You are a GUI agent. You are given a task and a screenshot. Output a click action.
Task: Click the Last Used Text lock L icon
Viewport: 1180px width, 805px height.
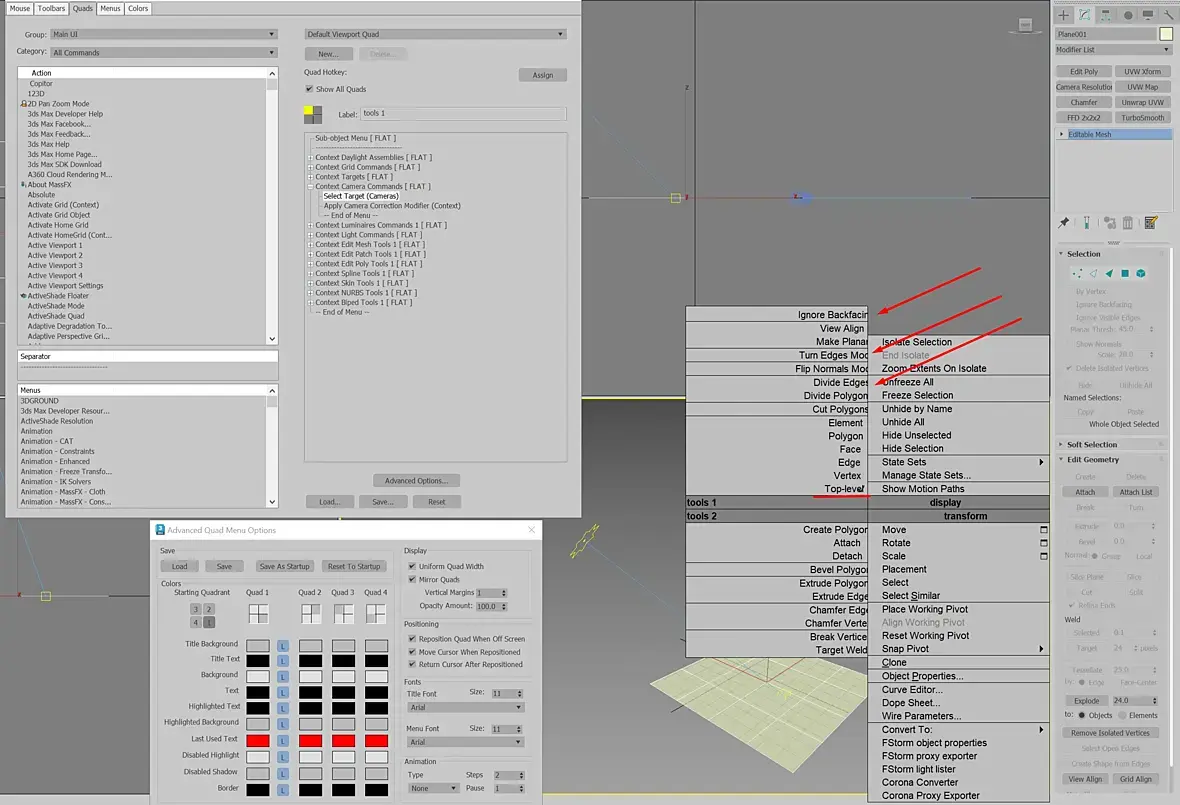tap(283, 741)
